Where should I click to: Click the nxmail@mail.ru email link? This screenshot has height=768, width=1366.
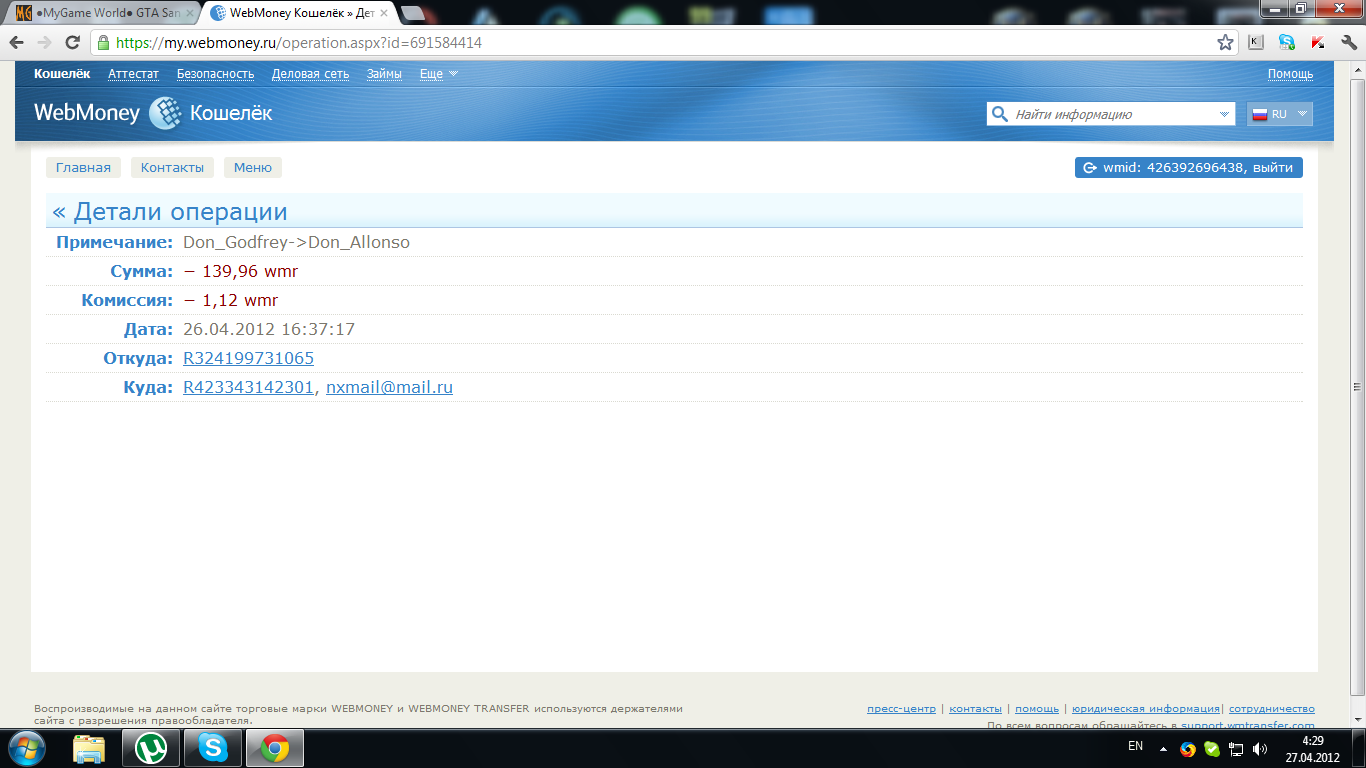click(389, 387)
